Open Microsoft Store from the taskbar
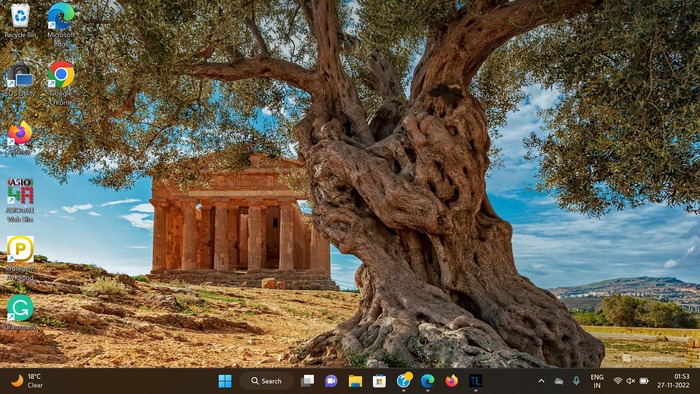700x394 pixels. (x=379, y=381)
